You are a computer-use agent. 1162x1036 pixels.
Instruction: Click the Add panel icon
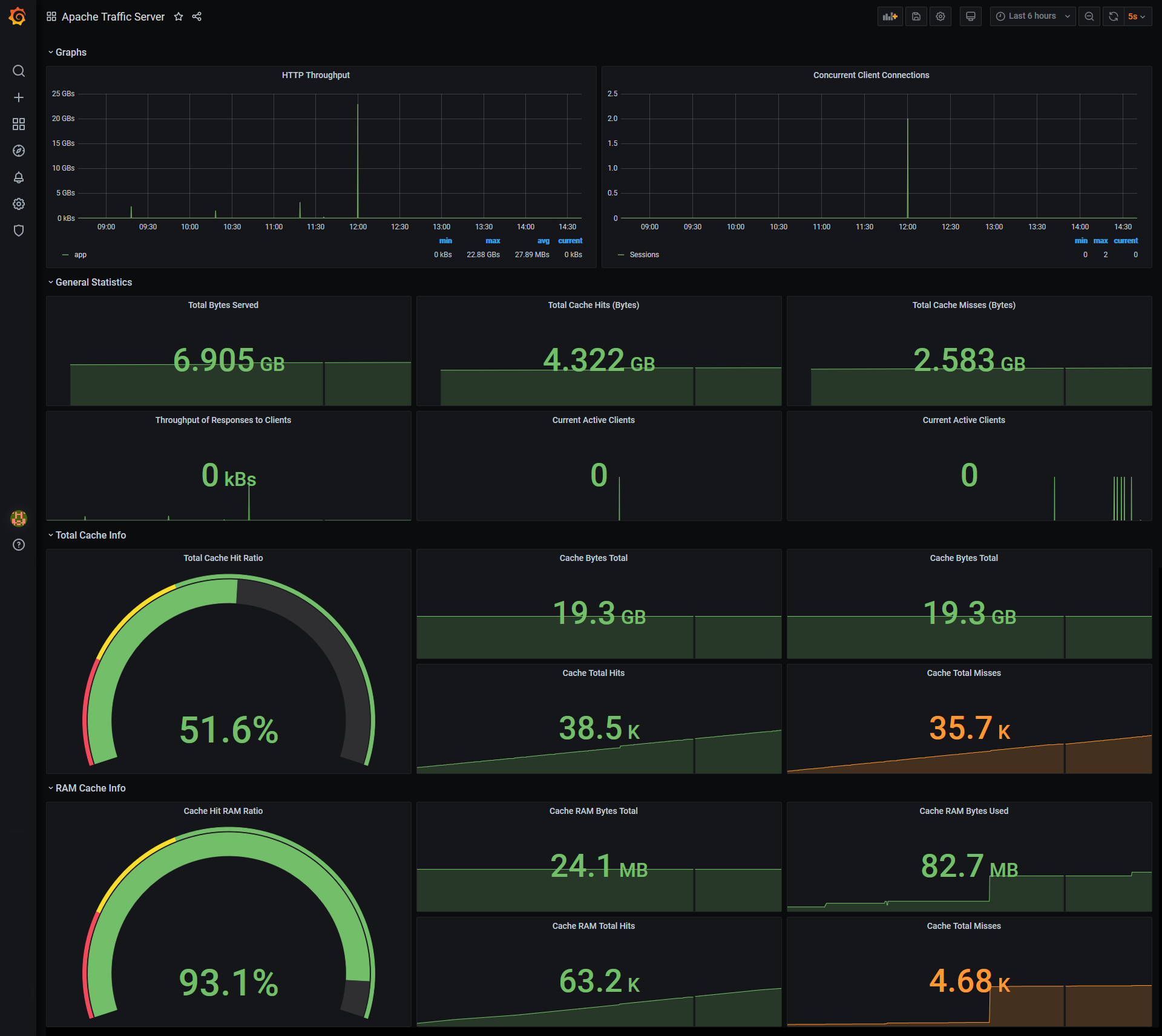[890, 16]
